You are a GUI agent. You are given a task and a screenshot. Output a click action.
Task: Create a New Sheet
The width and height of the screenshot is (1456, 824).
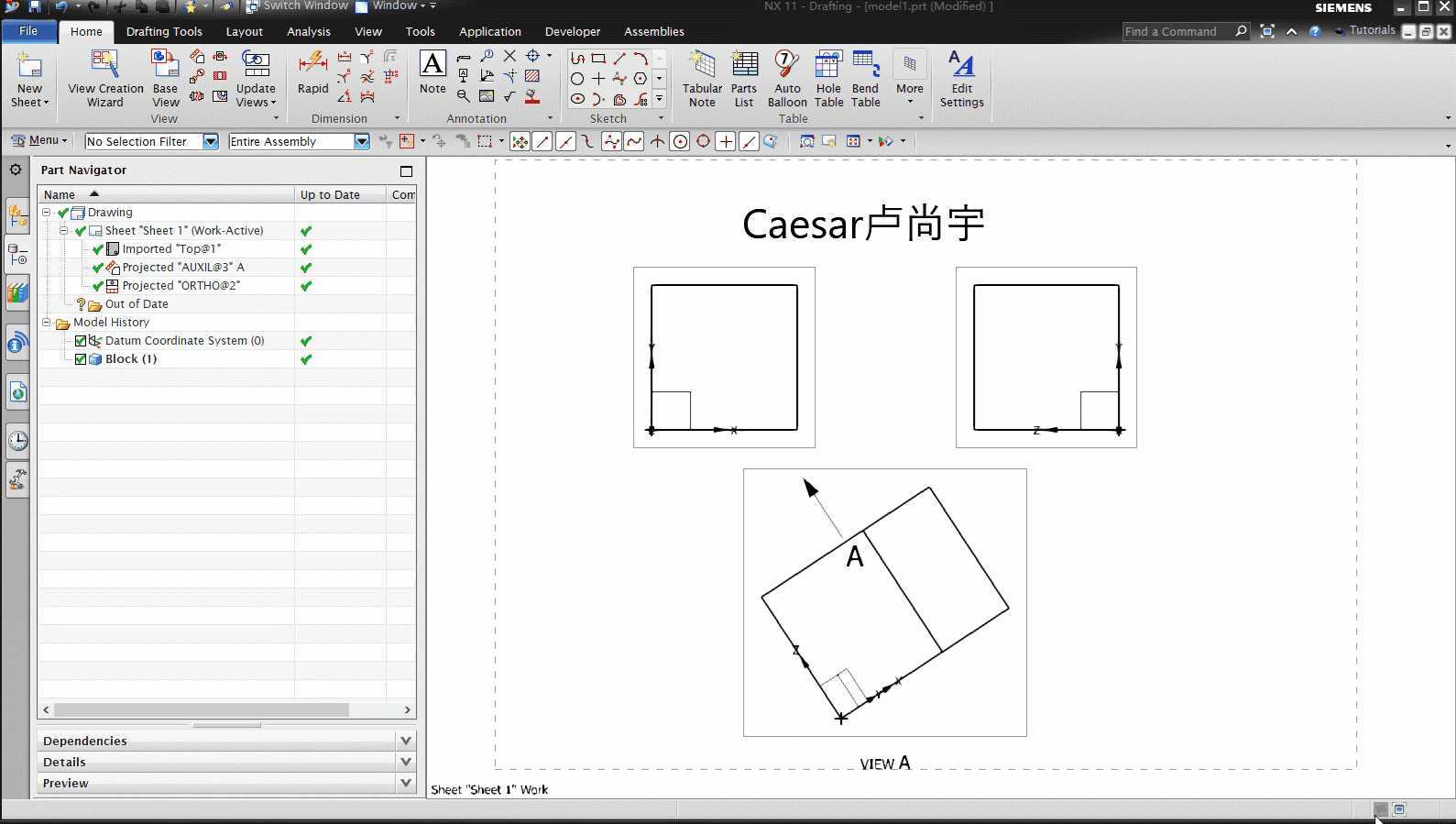coord(29,79)
